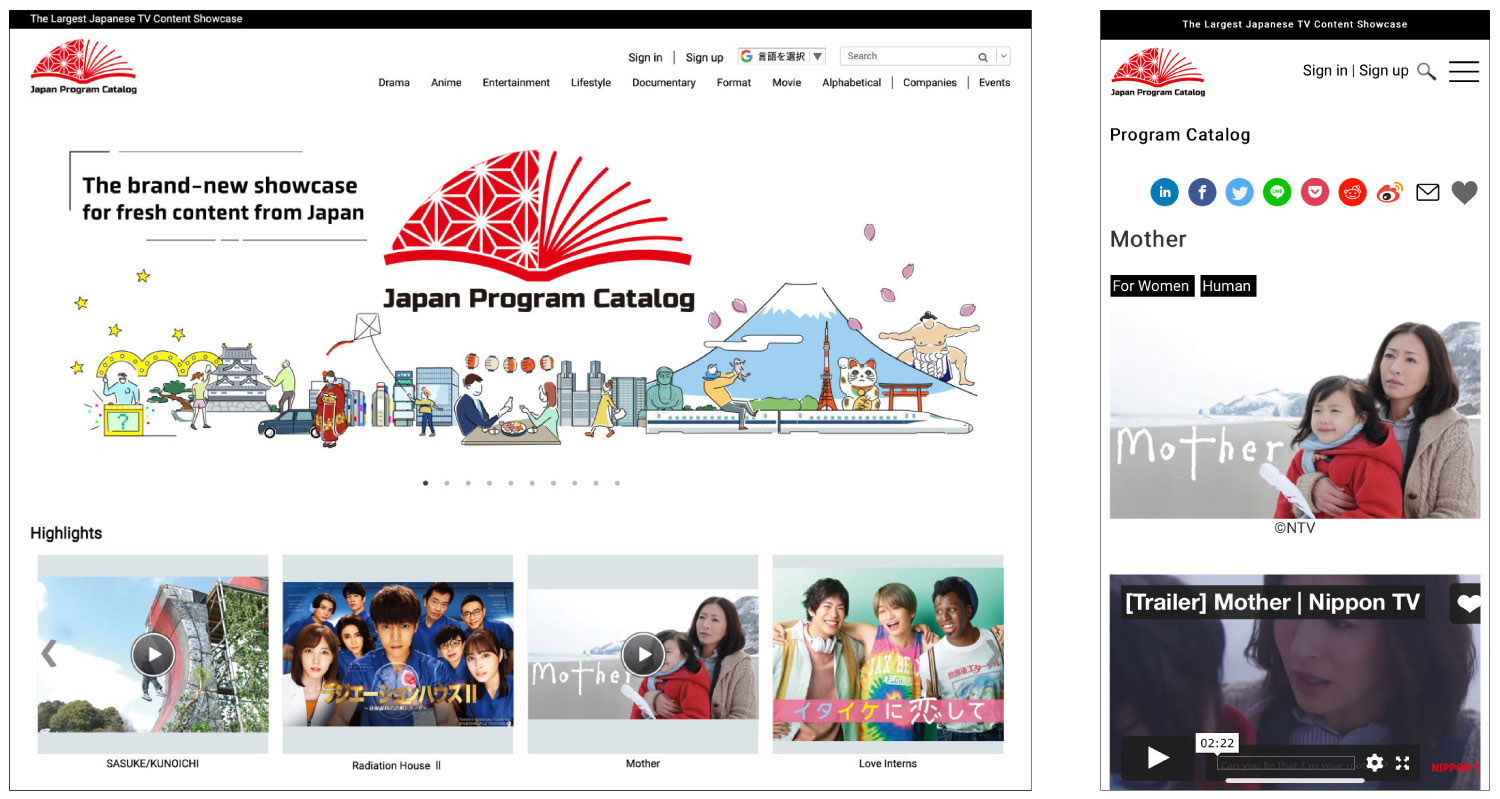This screenshot has width=1500, height=799.
Task: Tap Sign in on the mobile header
Action: click(x=1325, y=70)
